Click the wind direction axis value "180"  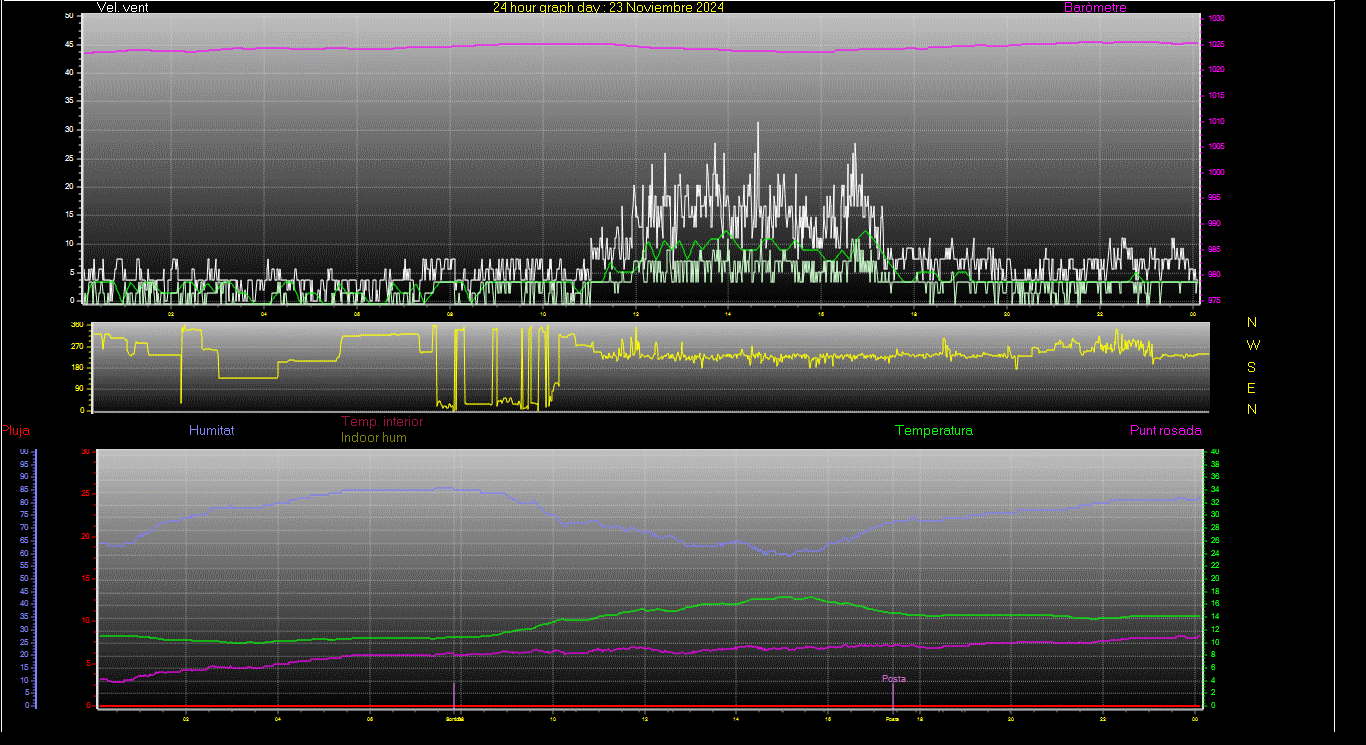(77, 368)
